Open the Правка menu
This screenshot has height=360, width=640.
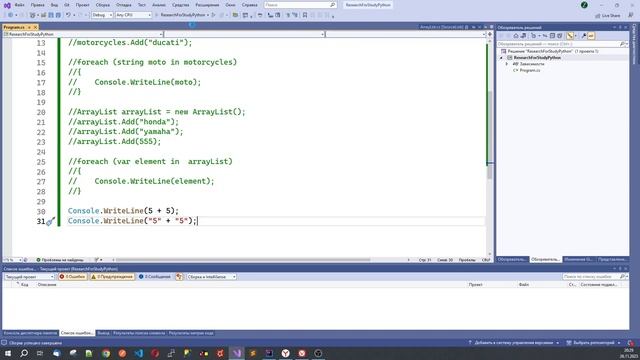(x=37, y=5)
